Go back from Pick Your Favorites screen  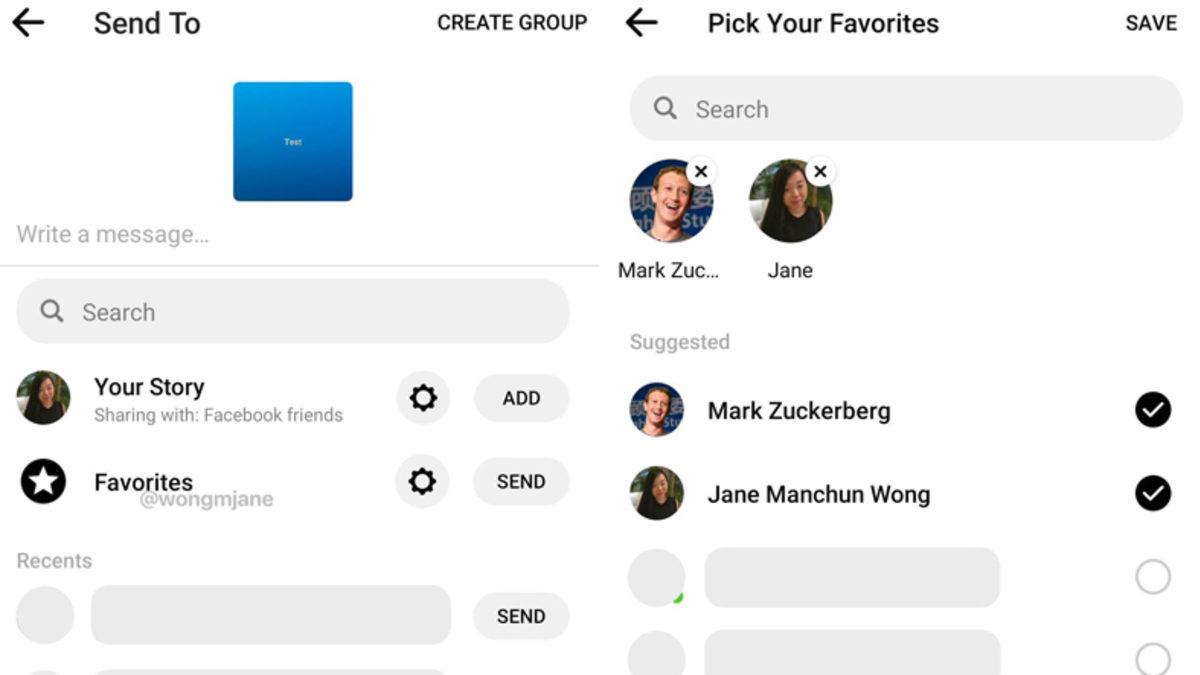click(641, 23)
